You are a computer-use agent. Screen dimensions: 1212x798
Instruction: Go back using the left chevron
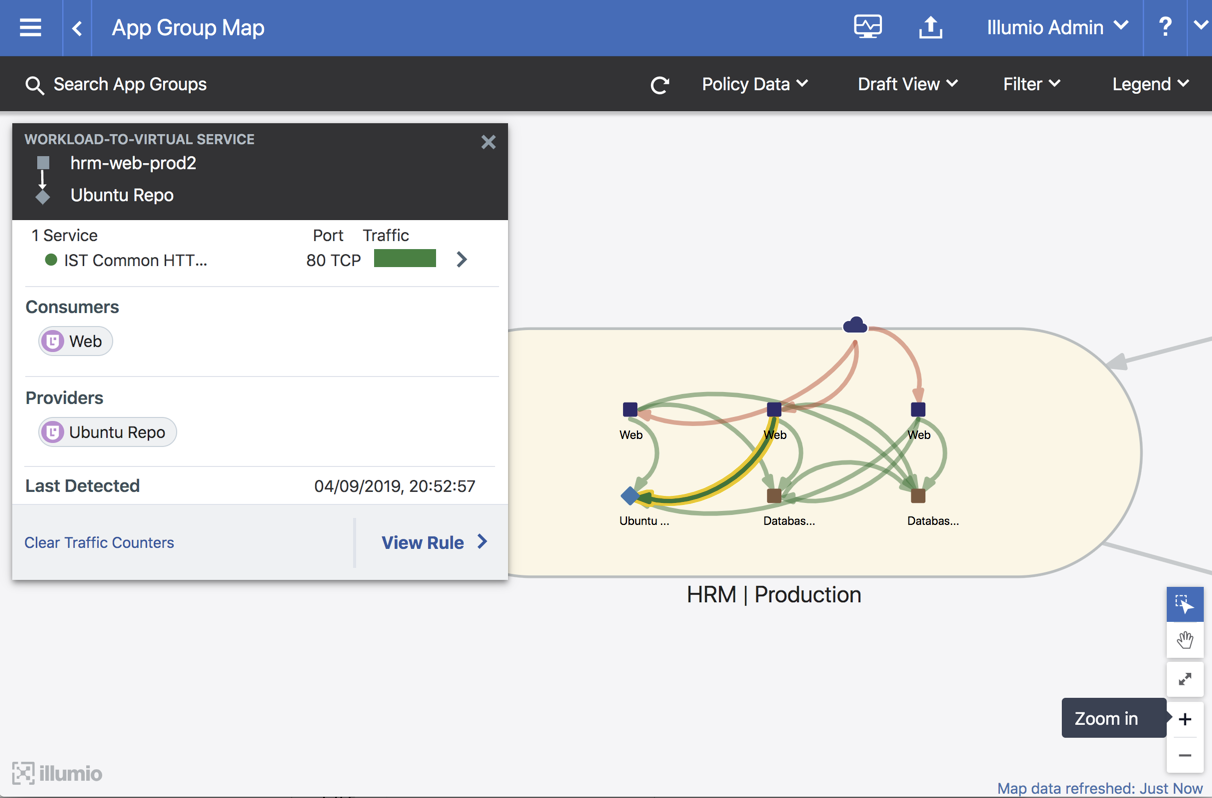77,28
